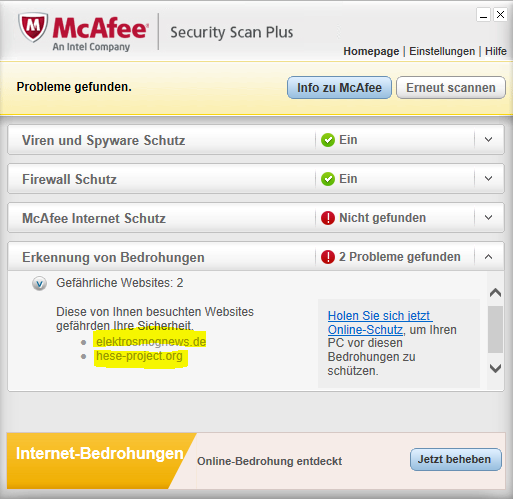Collapse Gefährliche Websites round arrow icon
The height and width of the screenshot is (499, 513).
pyautogui.click(x=39, y=284)
